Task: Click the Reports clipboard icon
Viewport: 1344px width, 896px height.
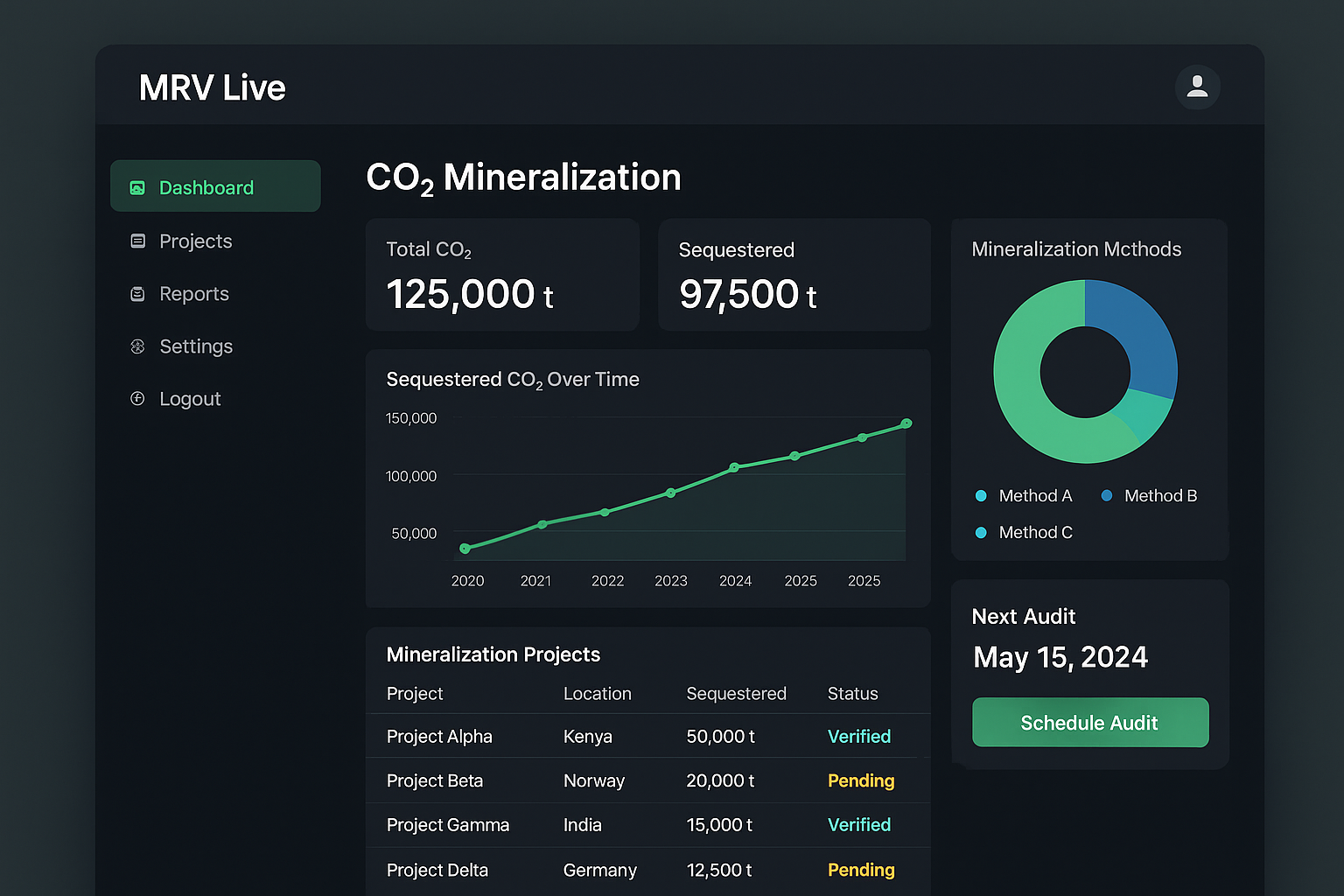Action: (x=137, y=294)
